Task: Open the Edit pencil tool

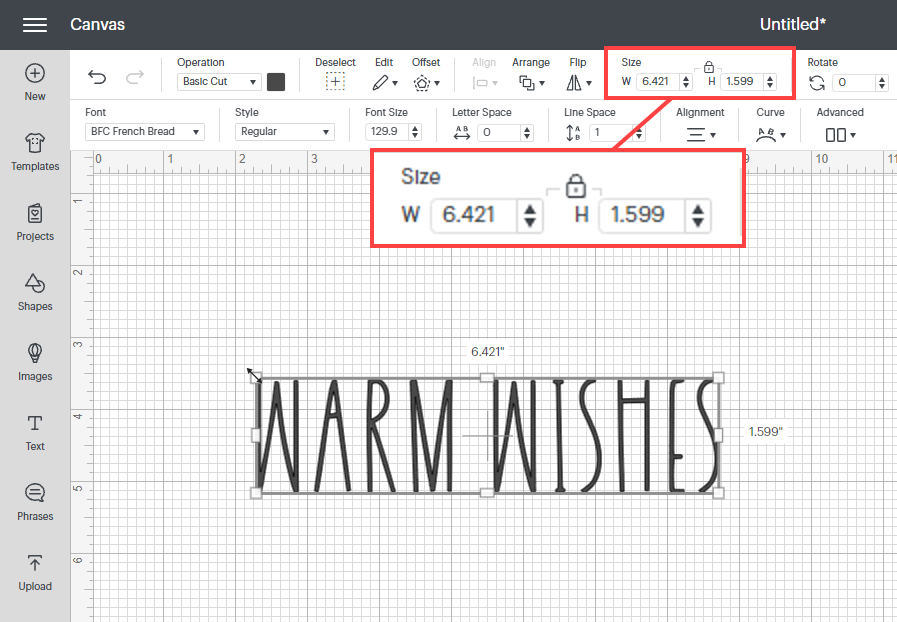Action: (384, 82)
